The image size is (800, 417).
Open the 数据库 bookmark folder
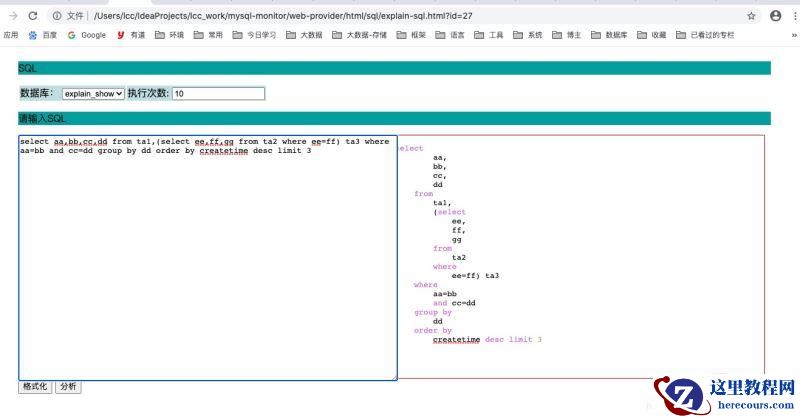click(610, 35)
